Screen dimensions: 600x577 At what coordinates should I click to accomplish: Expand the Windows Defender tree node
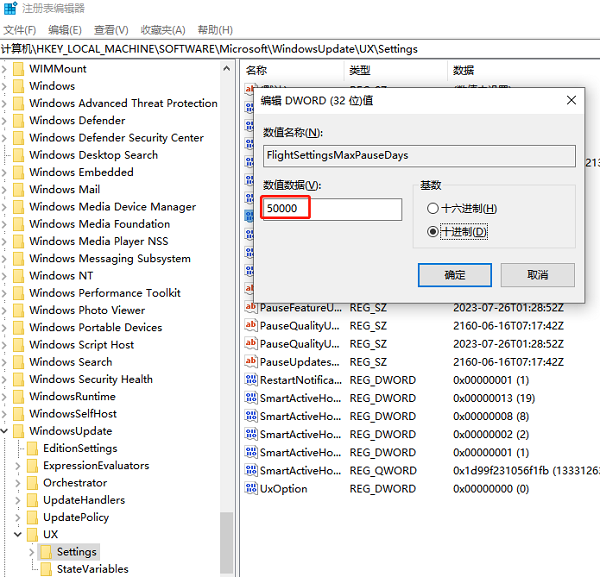[x=4, y=121]
